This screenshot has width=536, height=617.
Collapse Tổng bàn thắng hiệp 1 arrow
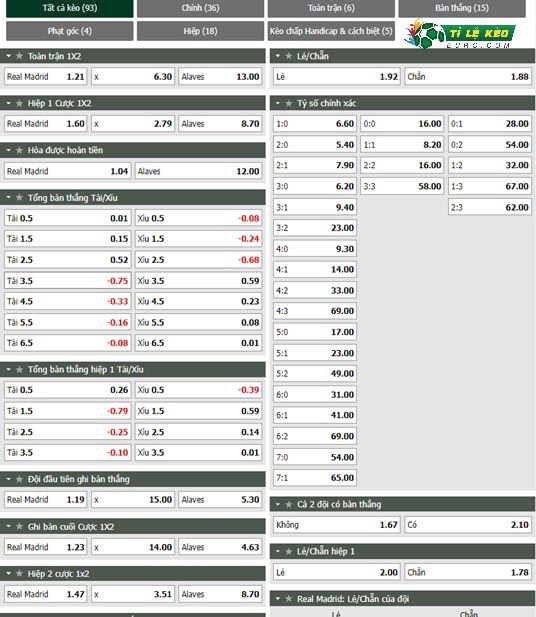(9, 369)
